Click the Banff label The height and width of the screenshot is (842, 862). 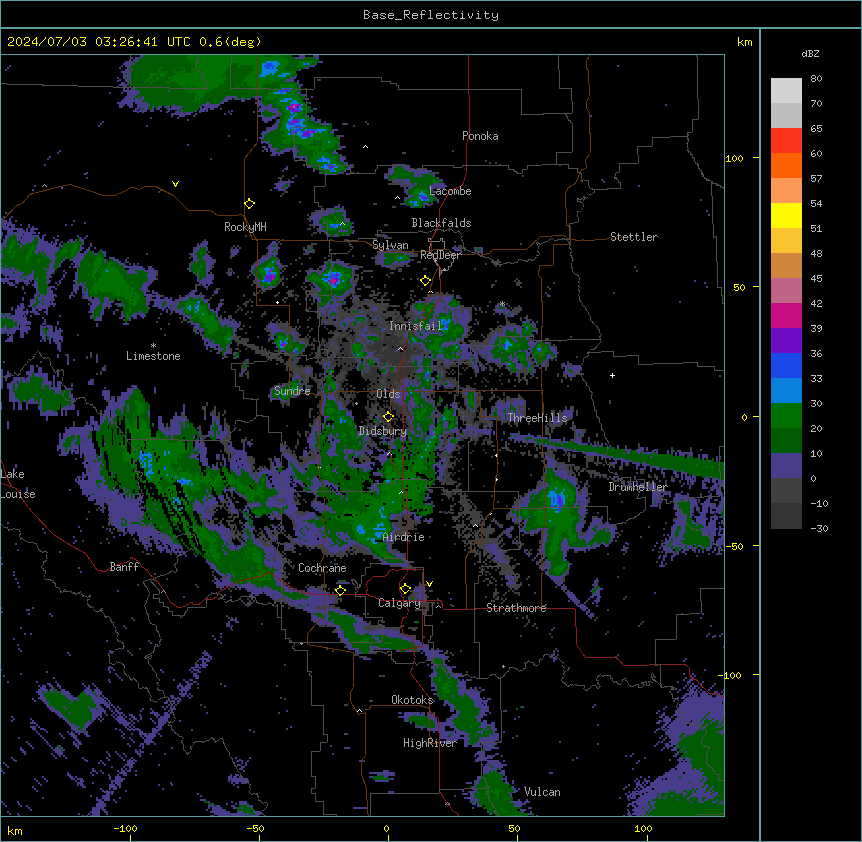tap(124, 567)
